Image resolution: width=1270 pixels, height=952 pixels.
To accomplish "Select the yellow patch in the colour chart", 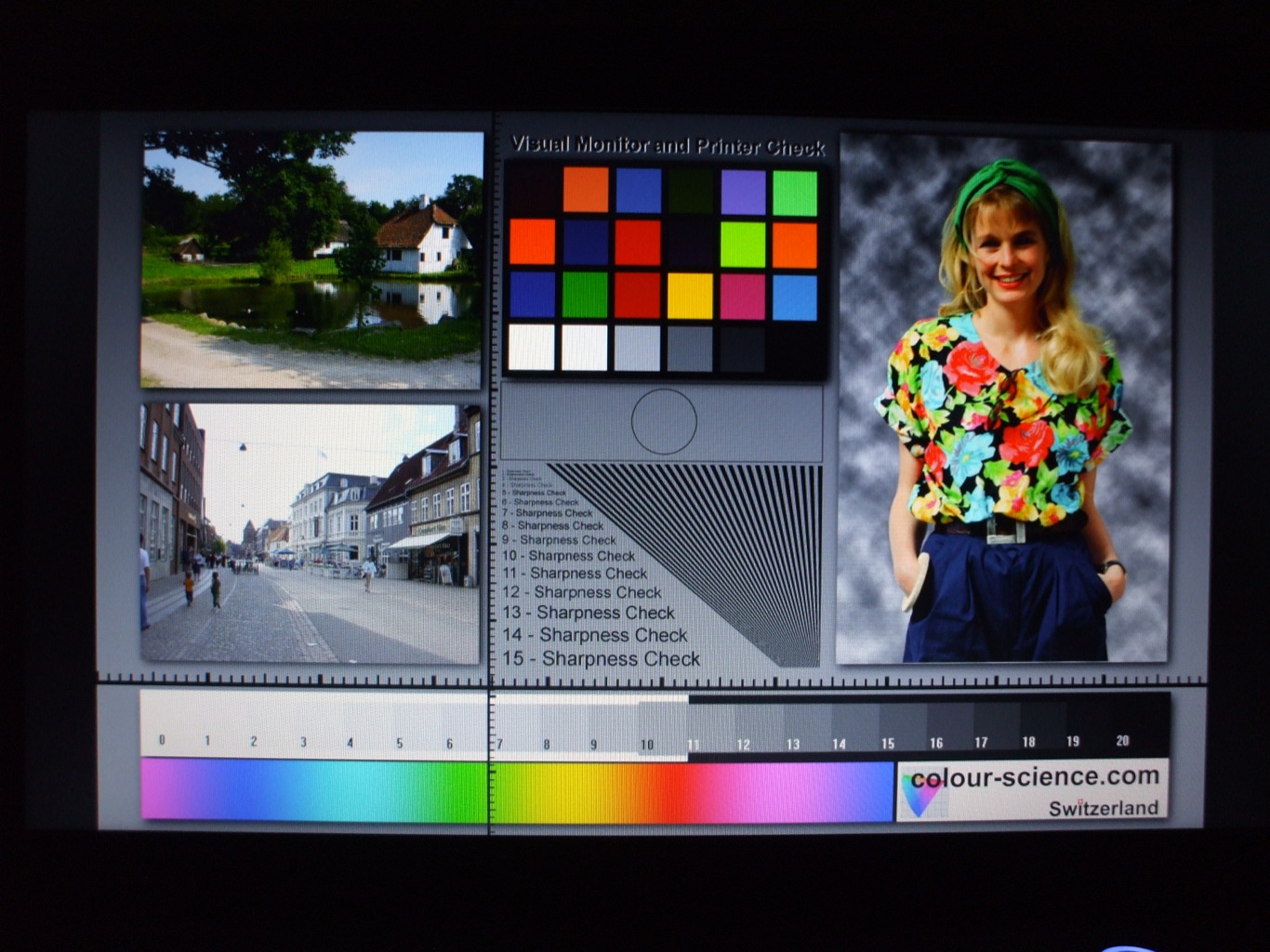I will tap(690, 296).
